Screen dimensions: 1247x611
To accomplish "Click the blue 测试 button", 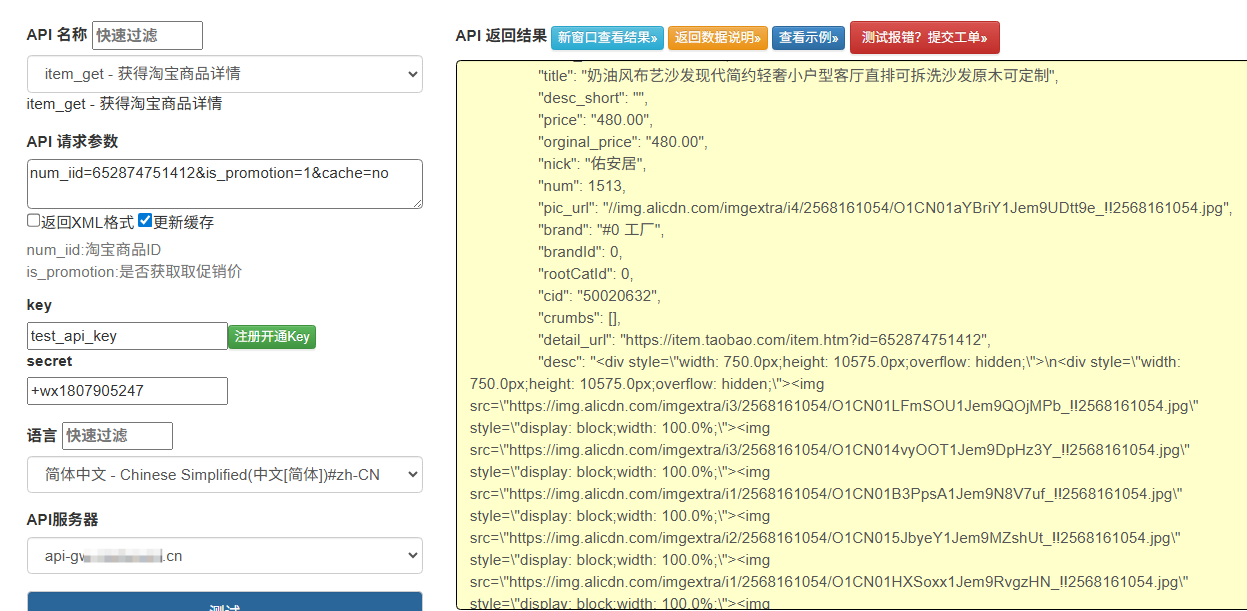I will [225, 601].
